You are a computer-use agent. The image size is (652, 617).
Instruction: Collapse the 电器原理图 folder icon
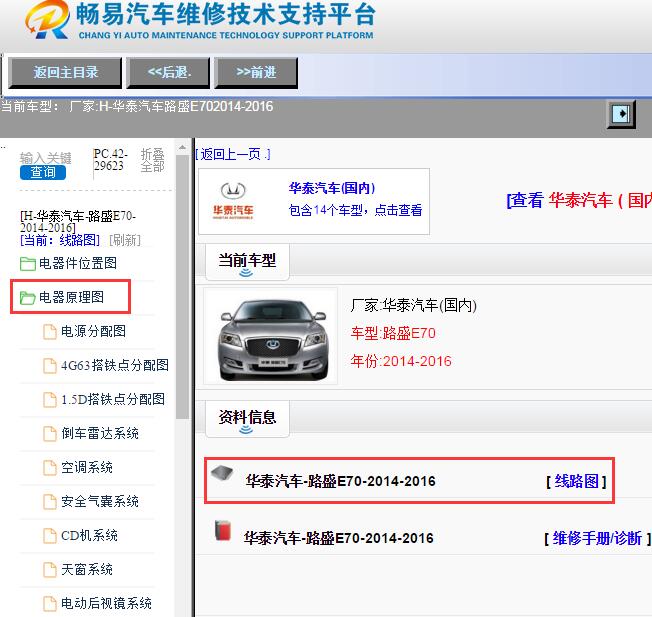pos(28,298)
